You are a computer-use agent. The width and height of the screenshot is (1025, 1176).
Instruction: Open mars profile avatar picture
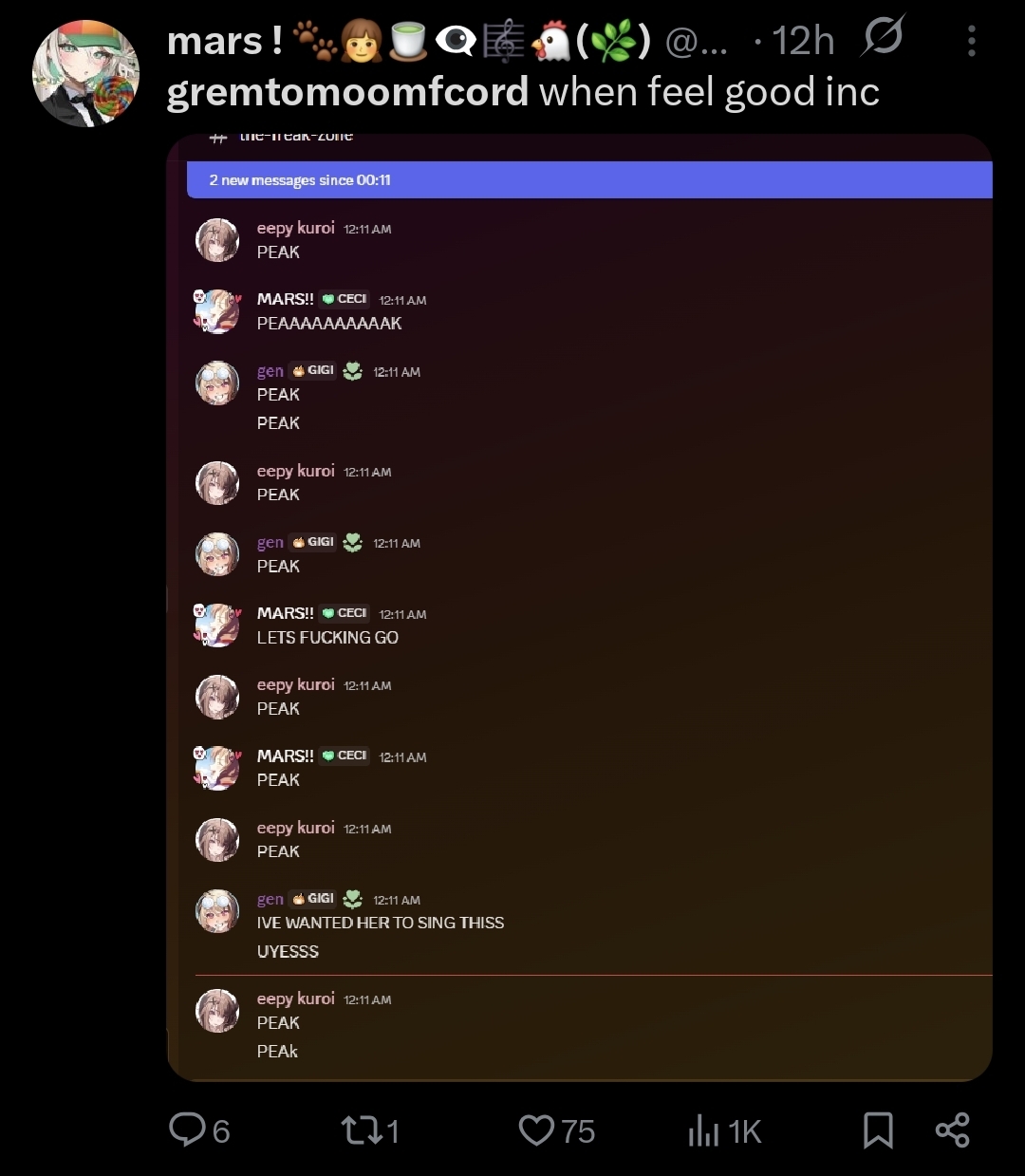[x=85, y=74]
